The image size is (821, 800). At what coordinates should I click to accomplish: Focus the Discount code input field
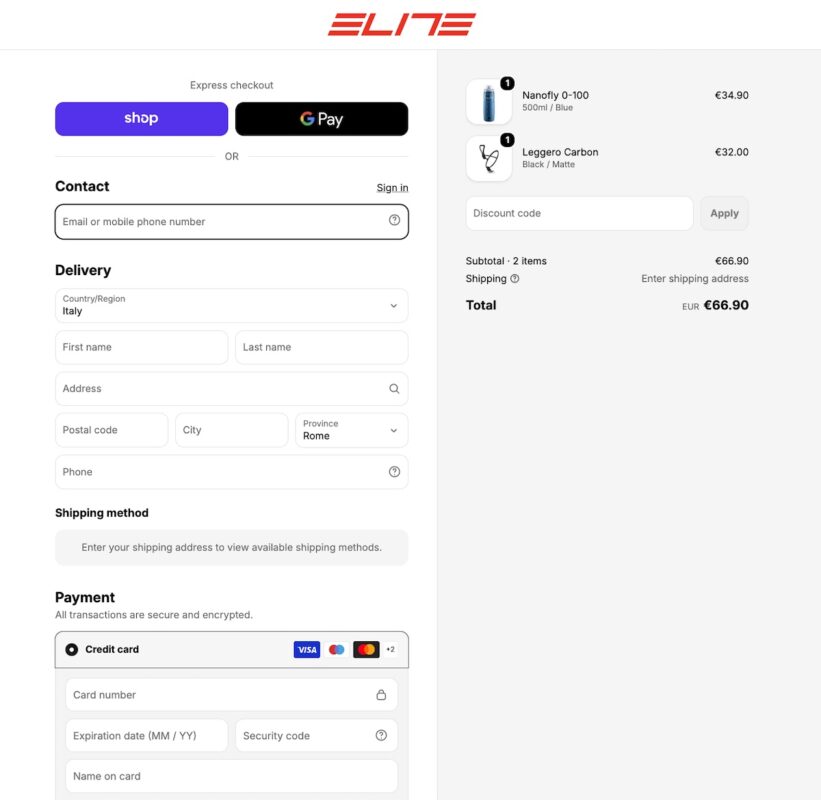coord(580,213)
